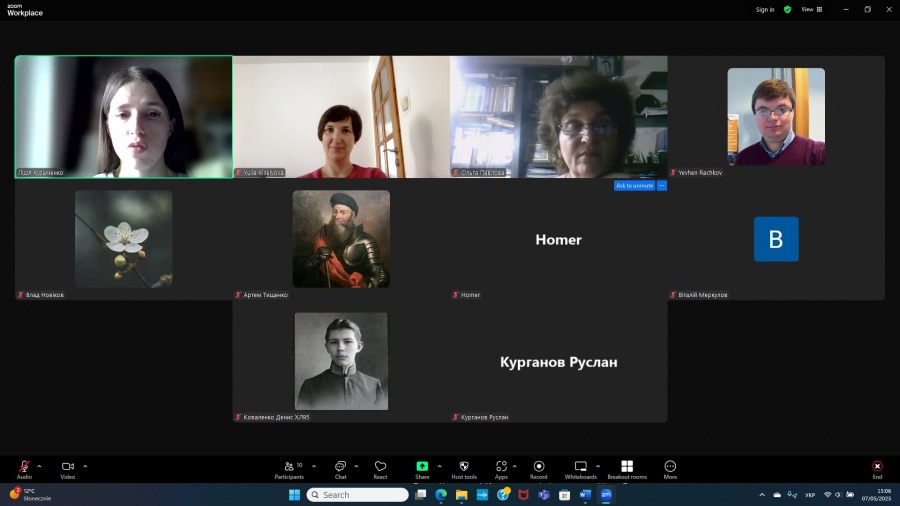Screen dimensions: 900x506
Task: Expand the audio options arrow next to Audio
Action: click(39, 466)
